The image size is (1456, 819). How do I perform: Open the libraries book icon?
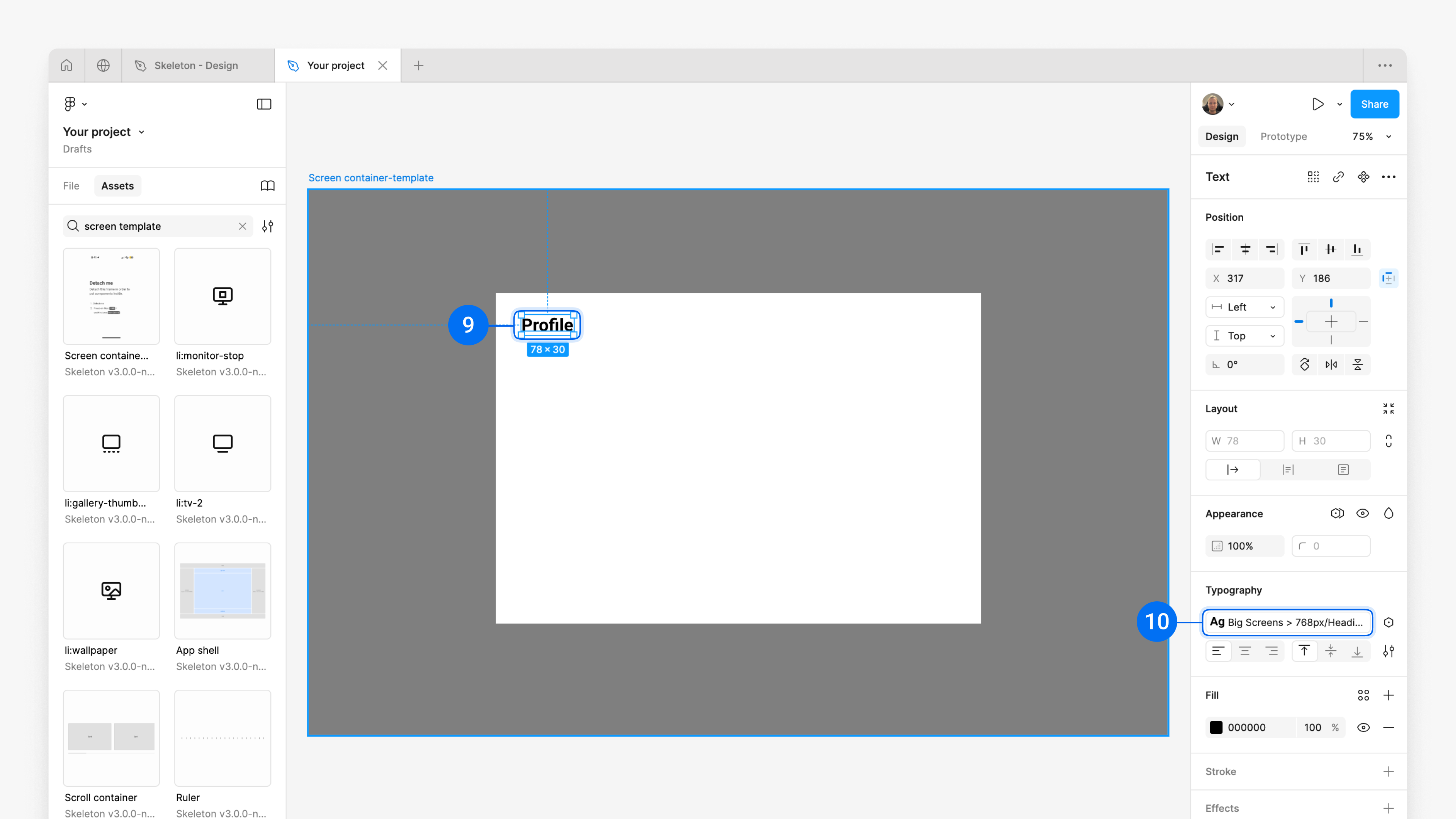tap(267, 186)
